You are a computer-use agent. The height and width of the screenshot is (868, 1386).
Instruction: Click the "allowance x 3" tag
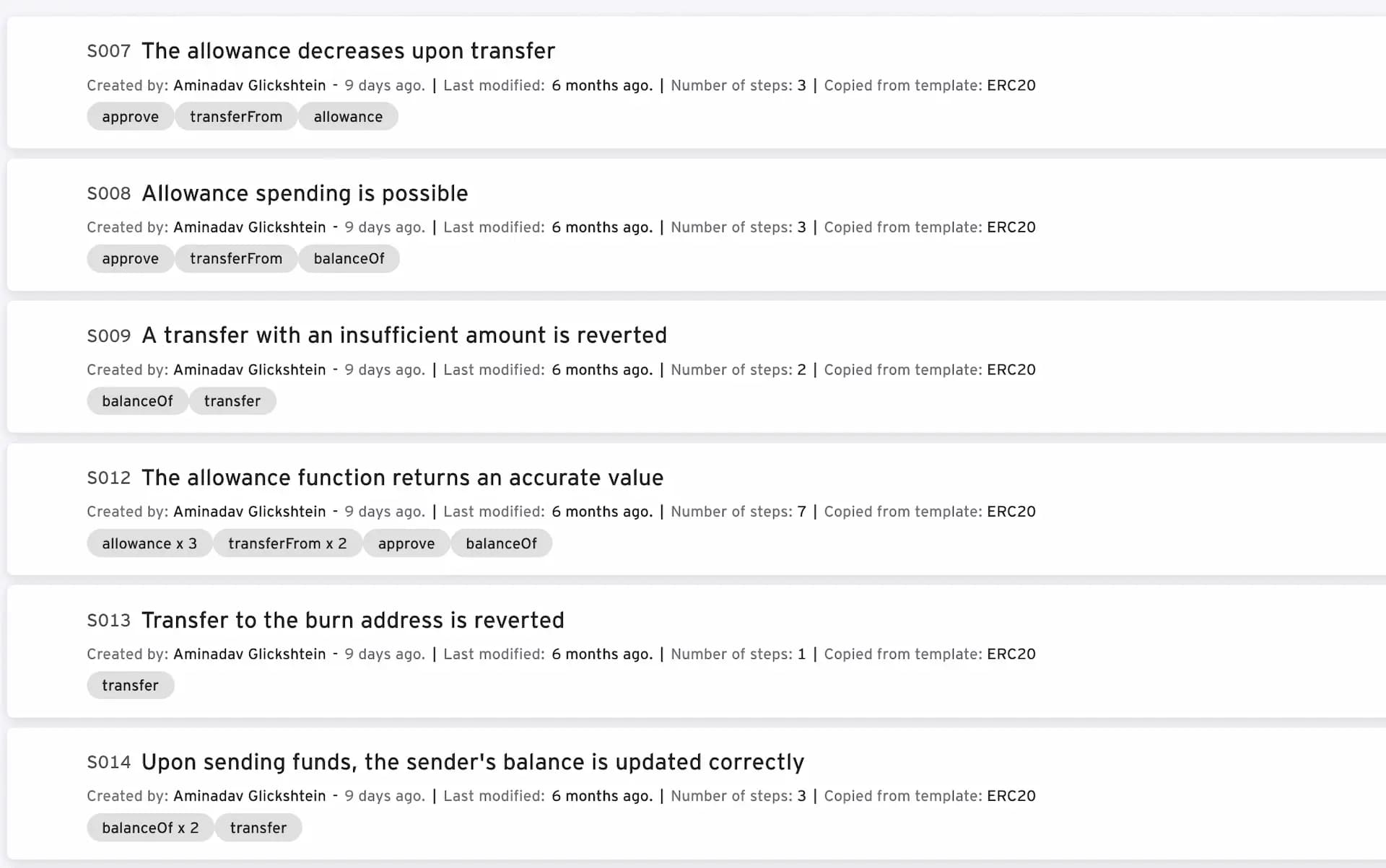pos(149,544)
